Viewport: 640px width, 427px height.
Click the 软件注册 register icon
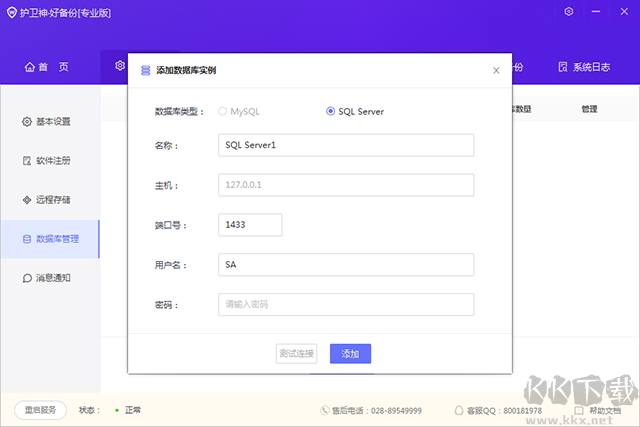pos(27,161)
